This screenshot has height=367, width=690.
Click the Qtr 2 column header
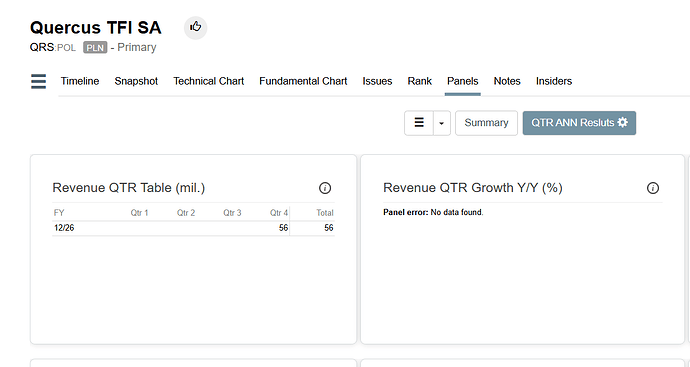[x=186, y=213]
